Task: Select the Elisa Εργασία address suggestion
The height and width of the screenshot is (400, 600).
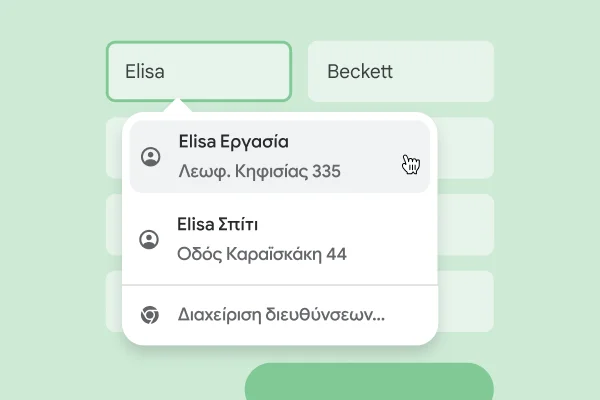Action: (280, 157)
